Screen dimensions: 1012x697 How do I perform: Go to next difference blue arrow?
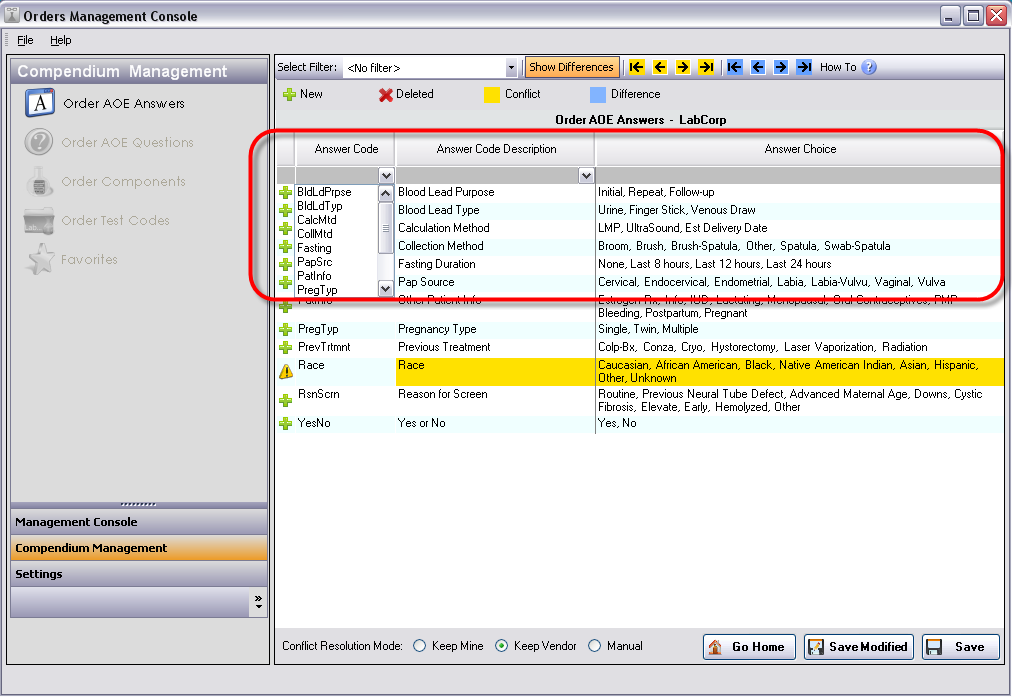click(x=781, y=67)
